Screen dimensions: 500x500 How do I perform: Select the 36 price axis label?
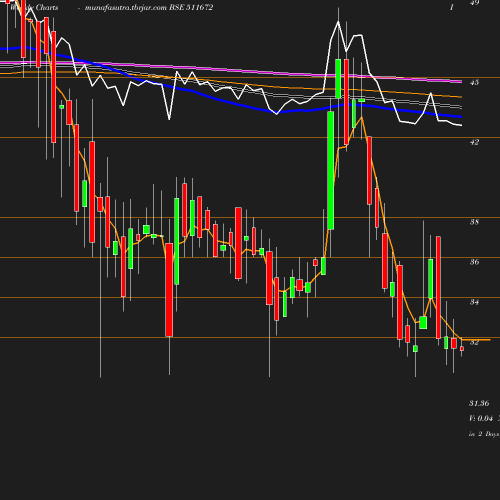[x=474, y=262]
